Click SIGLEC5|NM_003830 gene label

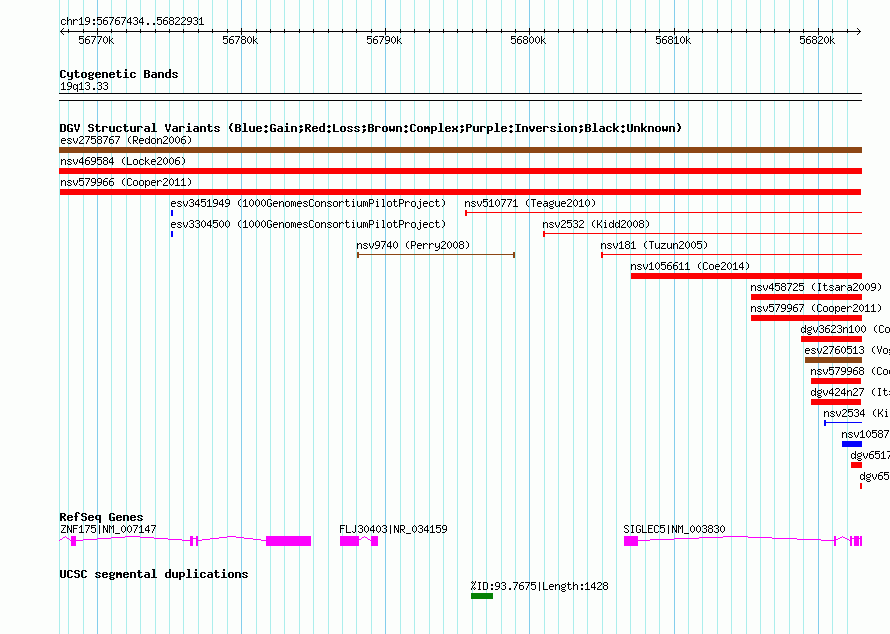(674, 529)
